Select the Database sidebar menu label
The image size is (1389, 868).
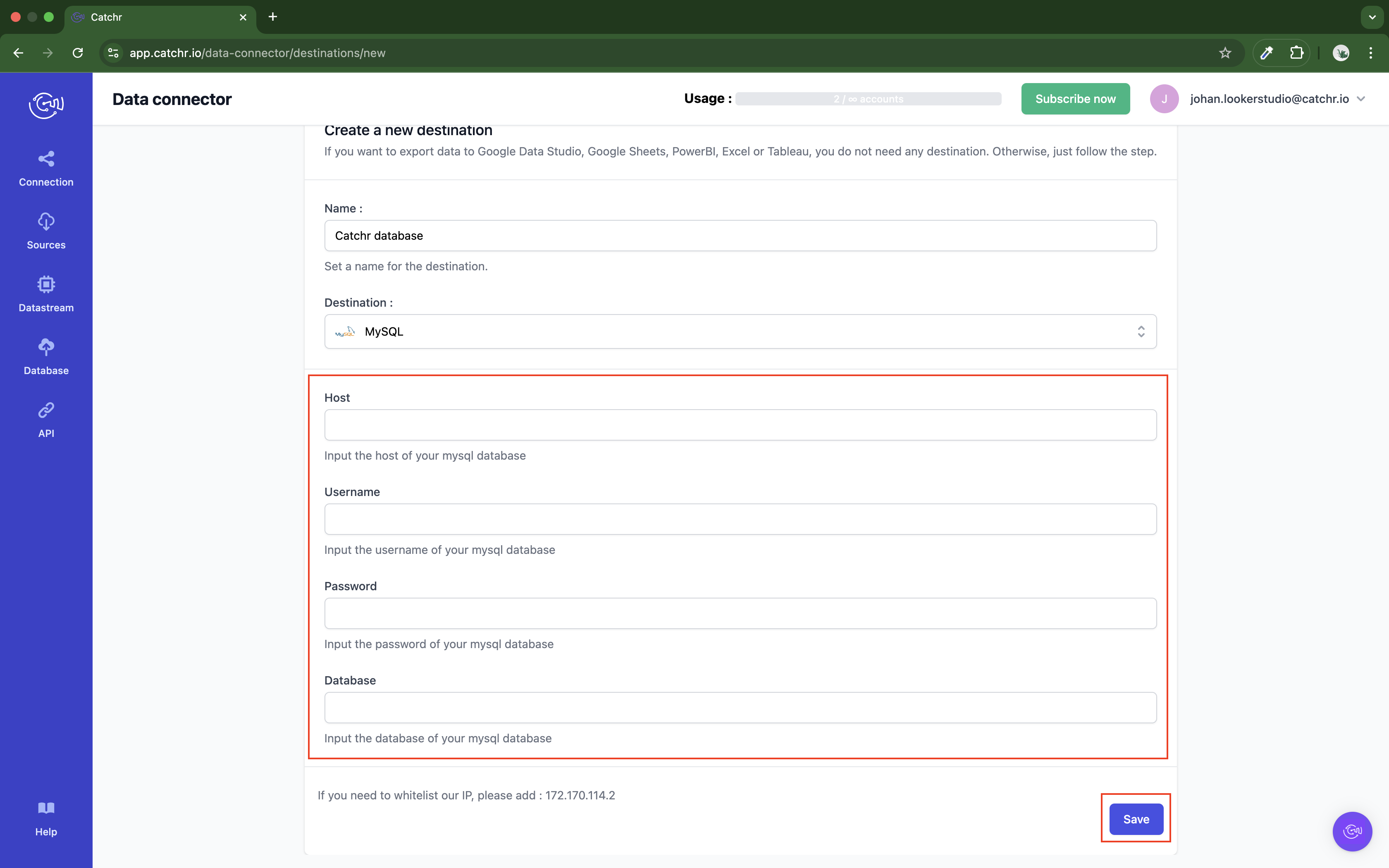(x=46, y=371)
